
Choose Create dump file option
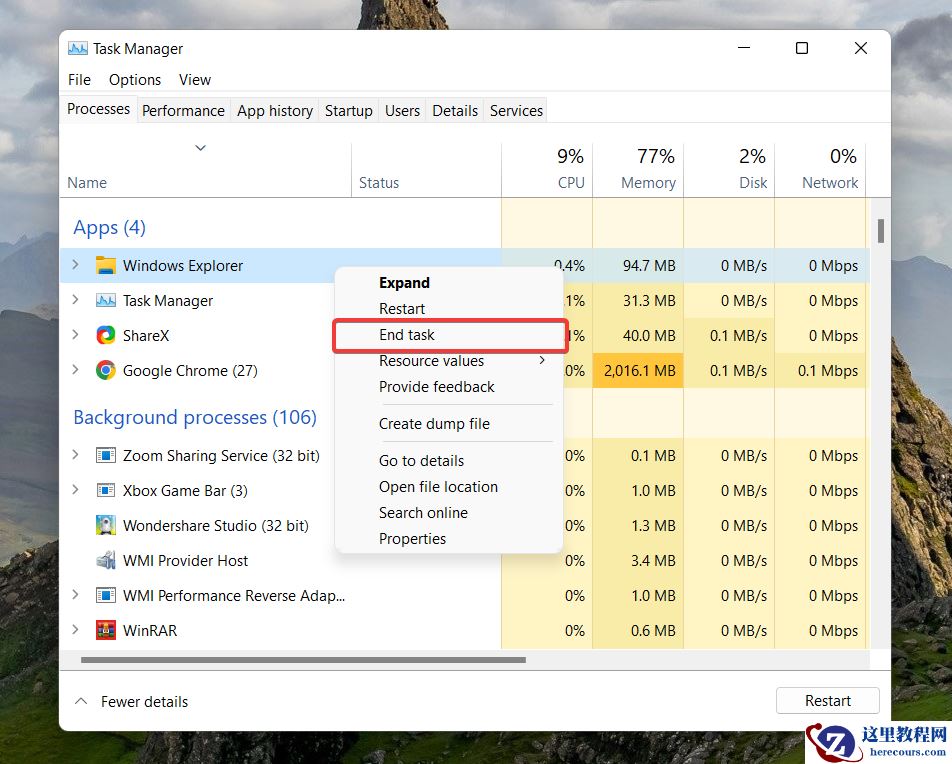click(x=449, y=424)
